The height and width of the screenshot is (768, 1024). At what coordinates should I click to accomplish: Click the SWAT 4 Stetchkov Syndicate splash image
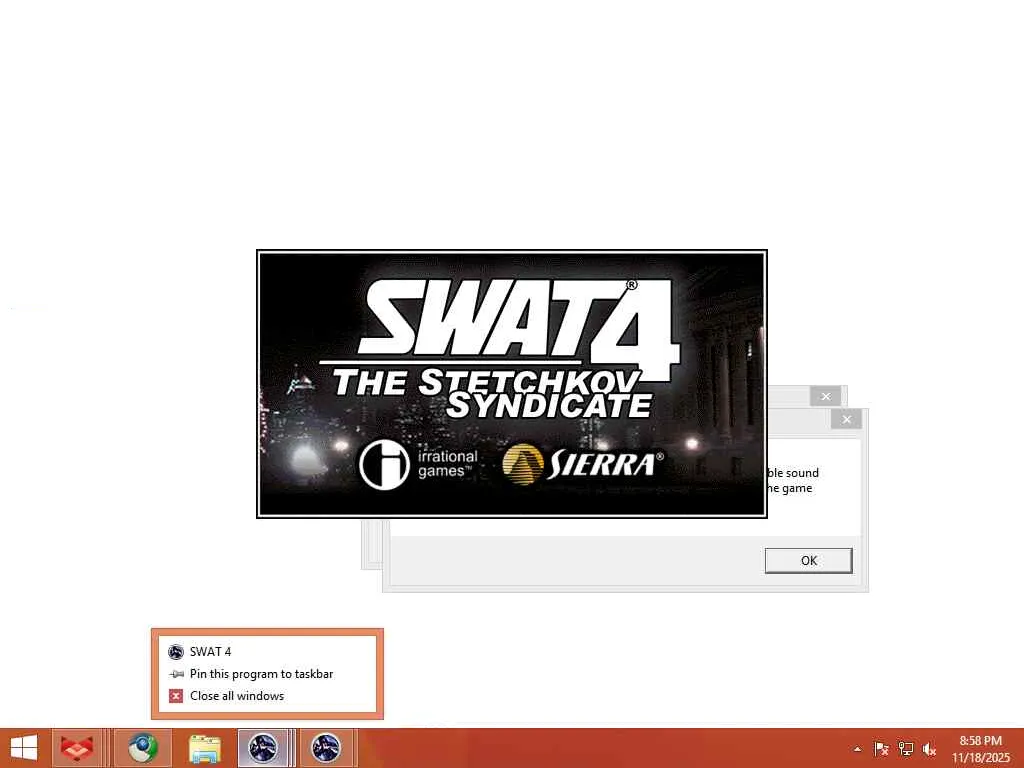coord(512,384)
